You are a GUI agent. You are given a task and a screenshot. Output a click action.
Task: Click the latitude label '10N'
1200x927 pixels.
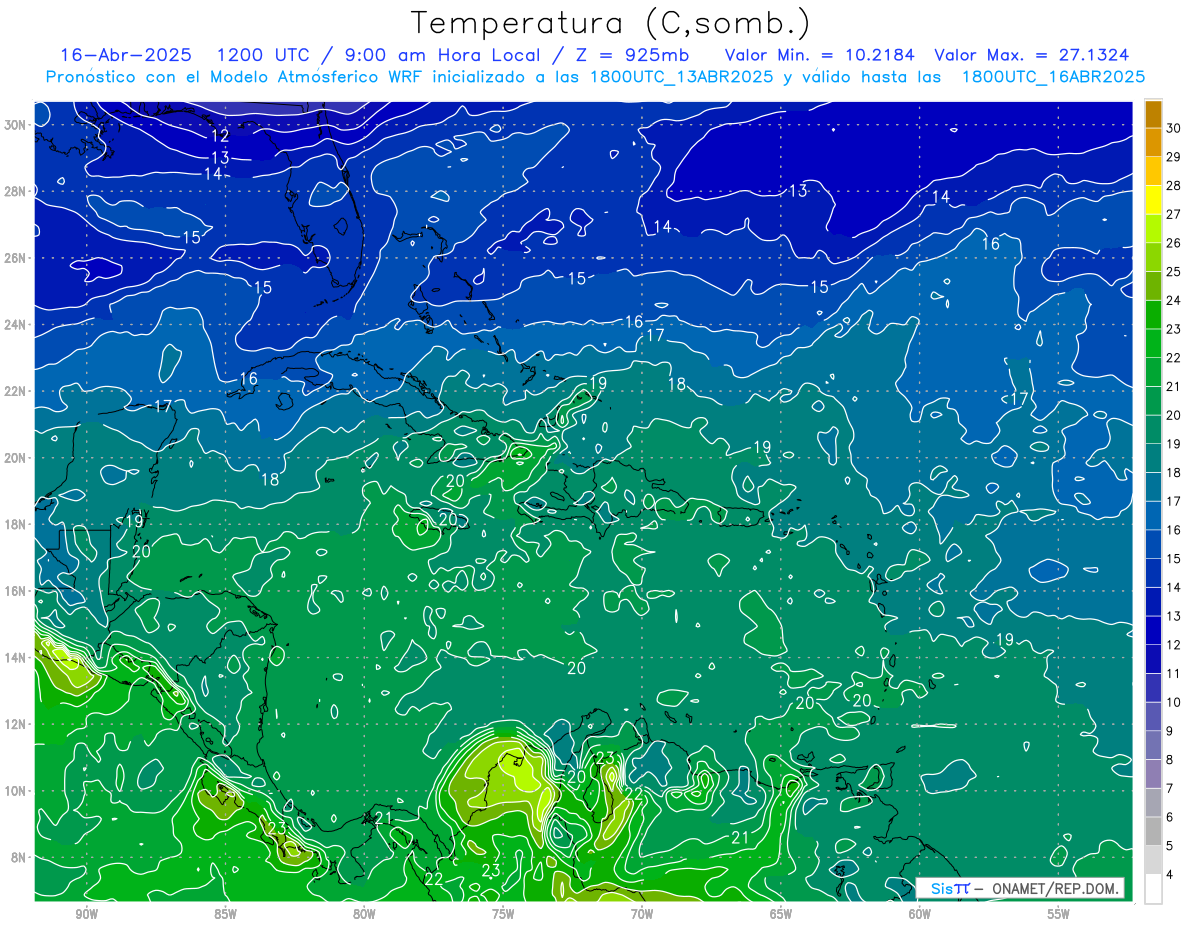point(16,791)
